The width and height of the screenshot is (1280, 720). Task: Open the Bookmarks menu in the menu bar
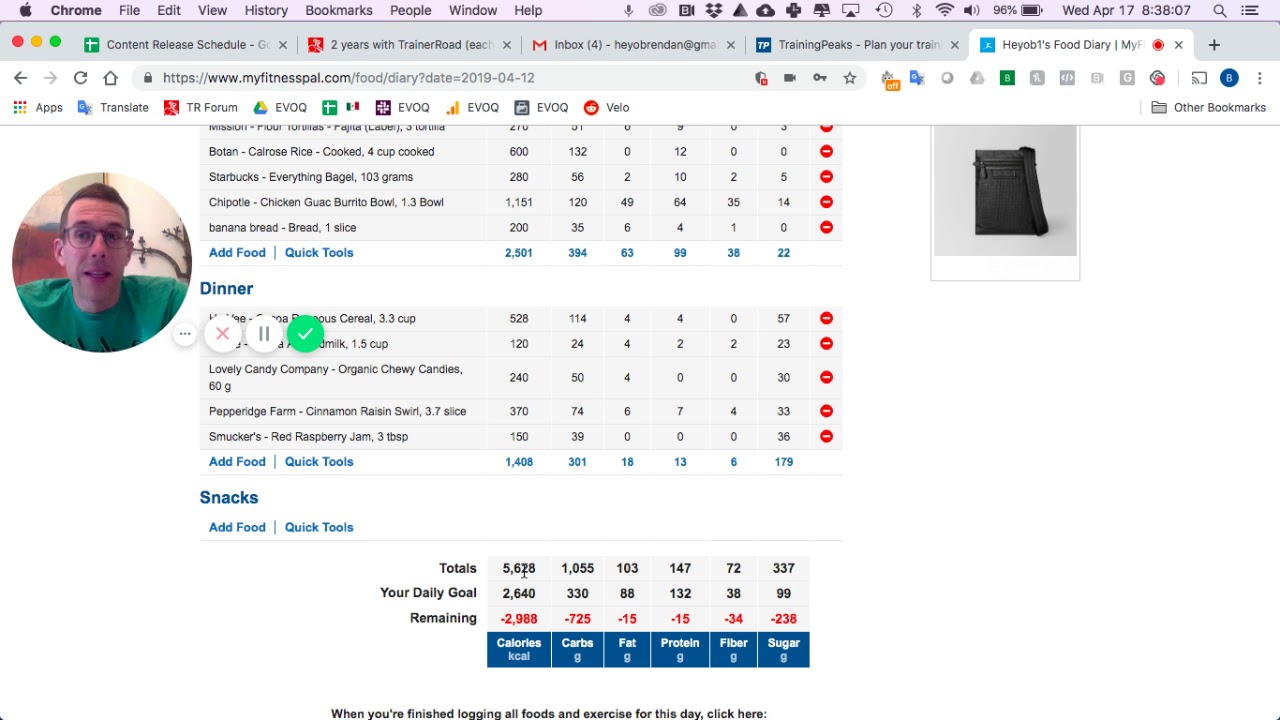[339, 10]
